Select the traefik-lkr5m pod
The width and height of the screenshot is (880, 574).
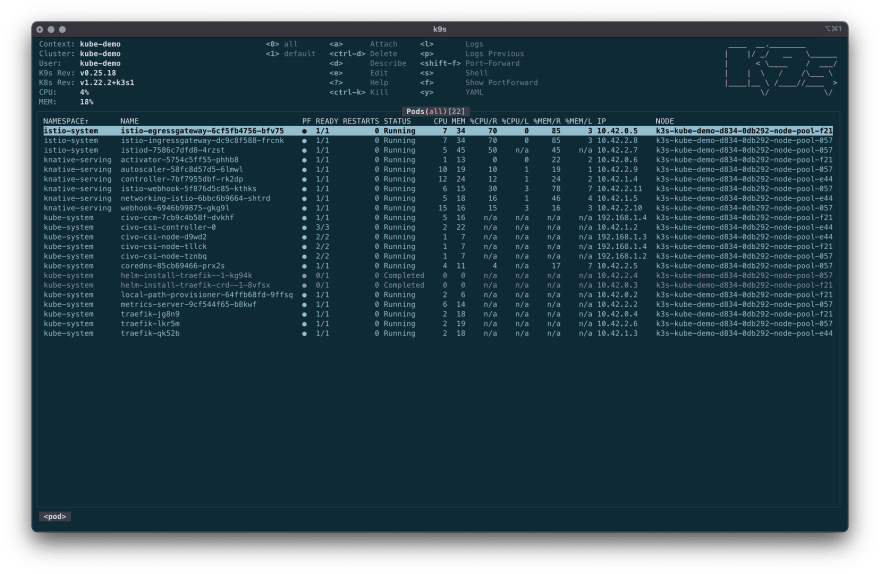click(438, 324)
